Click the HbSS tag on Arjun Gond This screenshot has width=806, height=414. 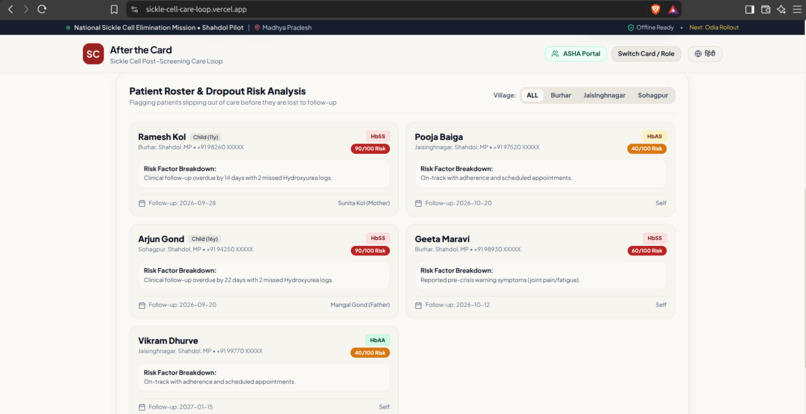coord(378,238)
